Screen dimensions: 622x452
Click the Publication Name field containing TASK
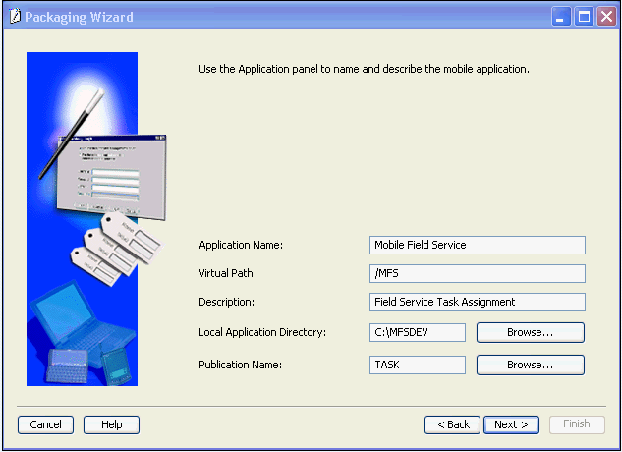[x=417, y=365]
